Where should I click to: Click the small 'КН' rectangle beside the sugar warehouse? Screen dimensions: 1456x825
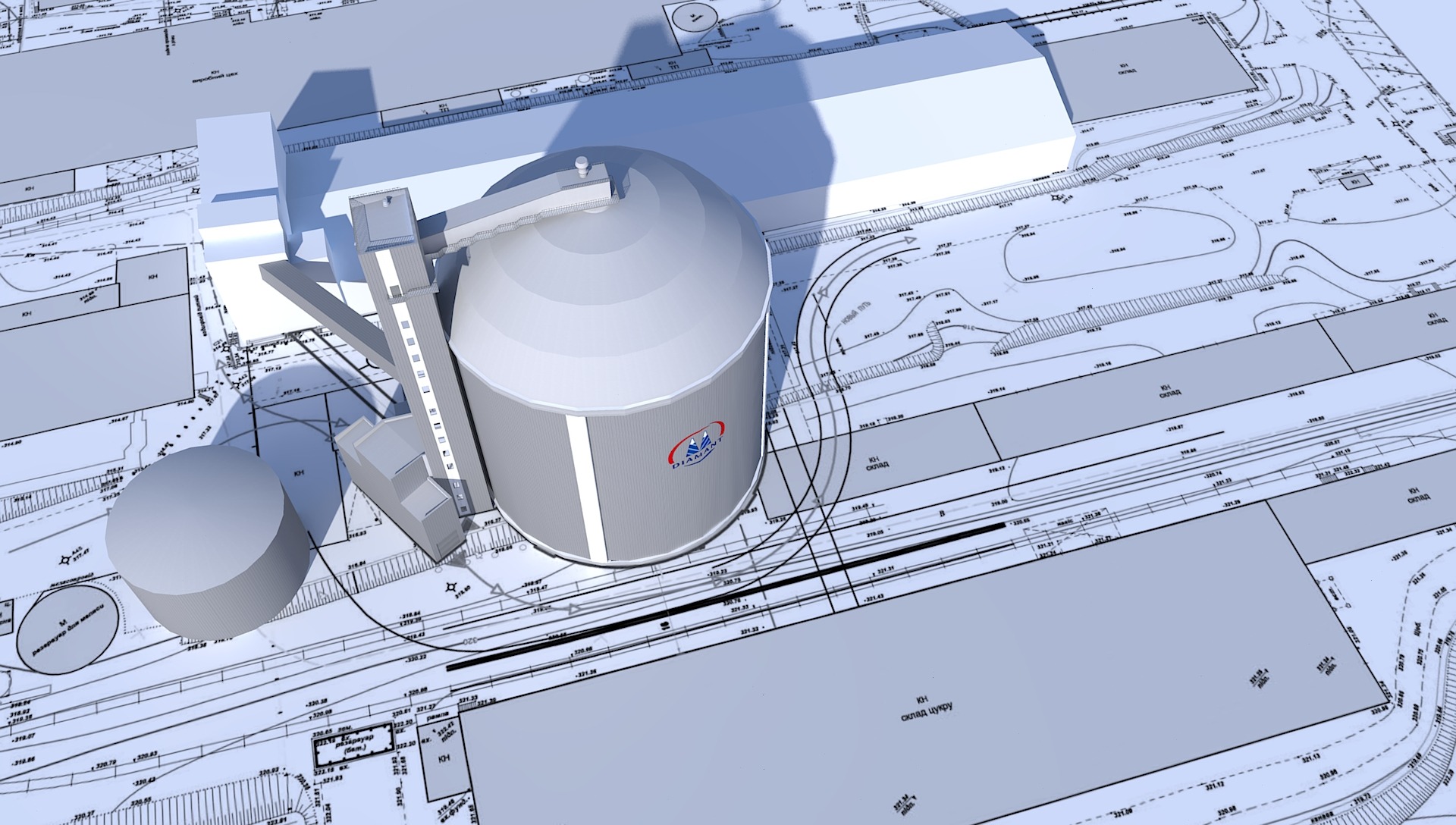click(444, 758)
